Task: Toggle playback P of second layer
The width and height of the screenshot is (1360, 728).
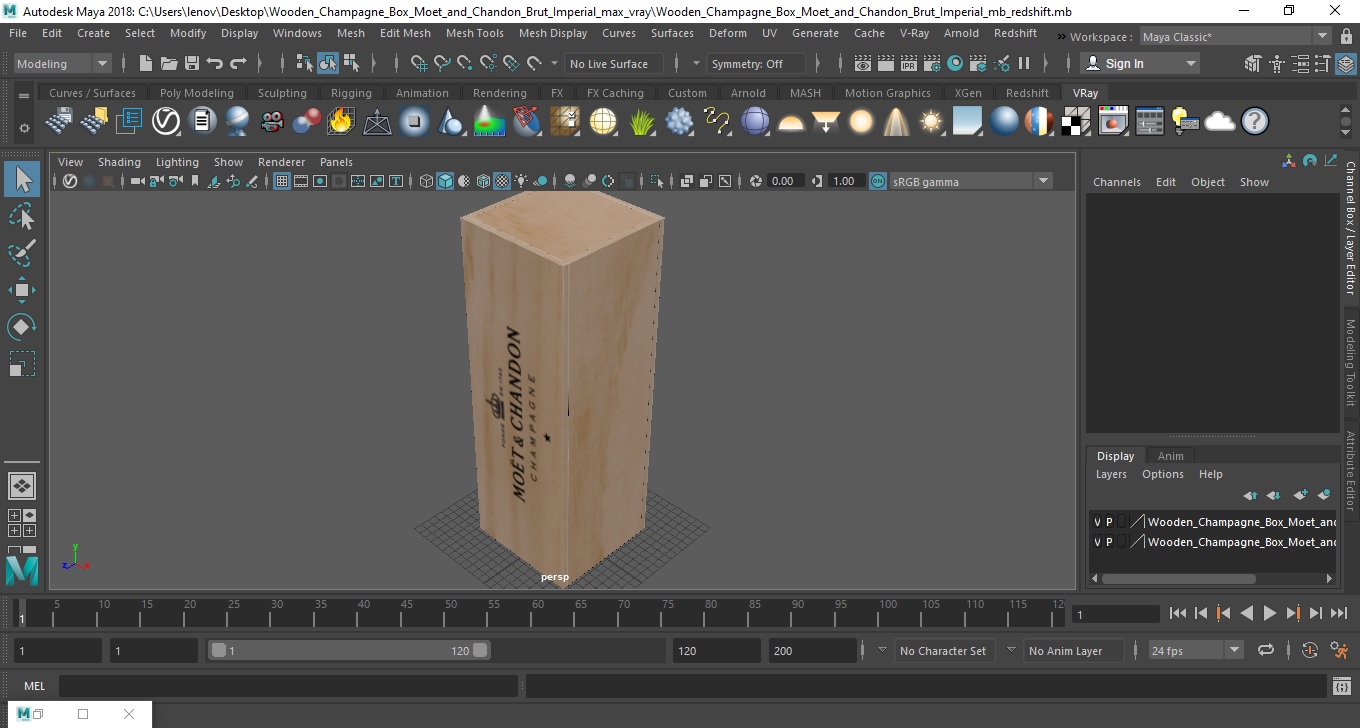Action: (x=1109, y=542)
